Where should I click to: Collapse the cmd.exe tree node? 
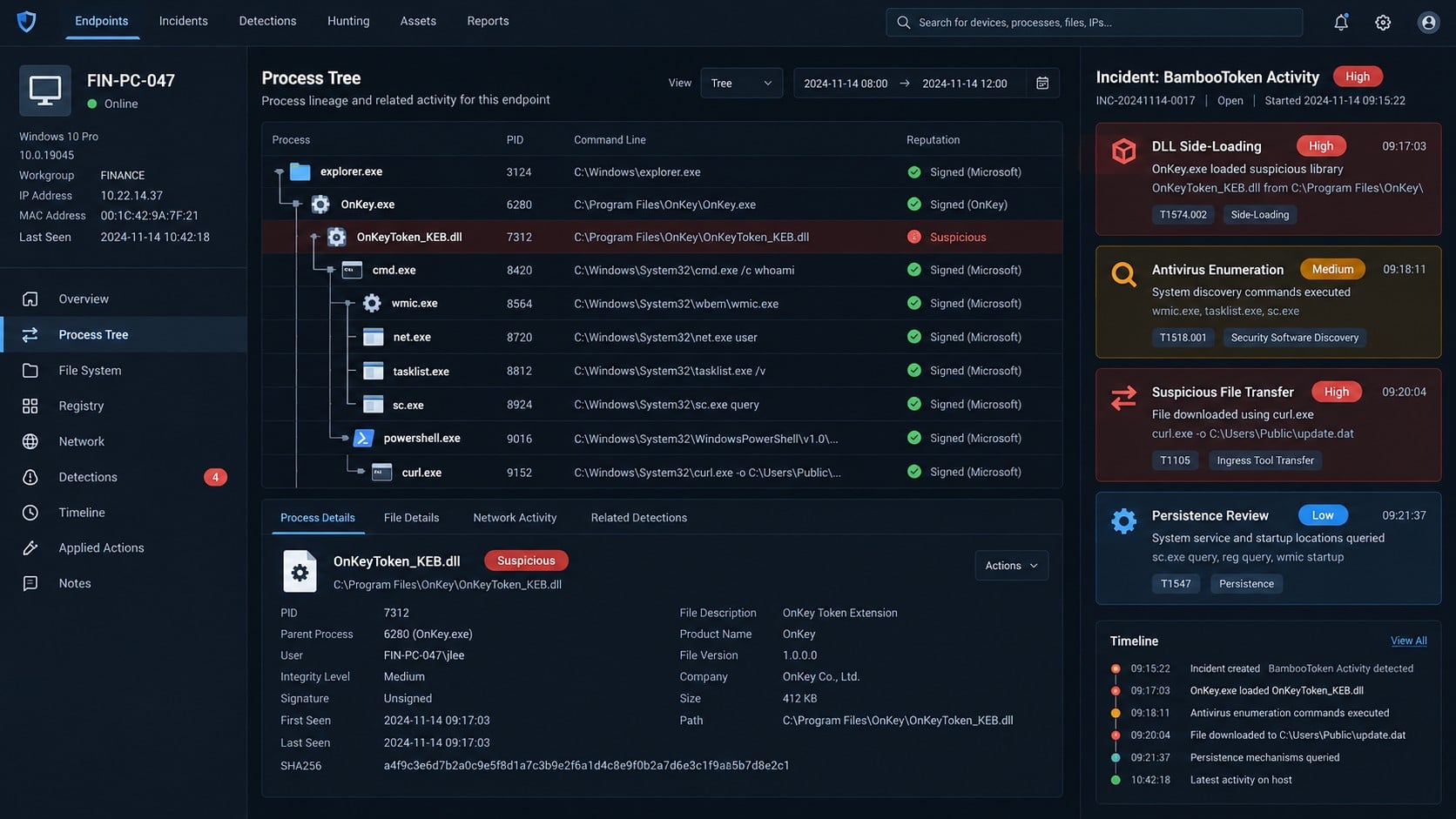[x=330, y=270]
